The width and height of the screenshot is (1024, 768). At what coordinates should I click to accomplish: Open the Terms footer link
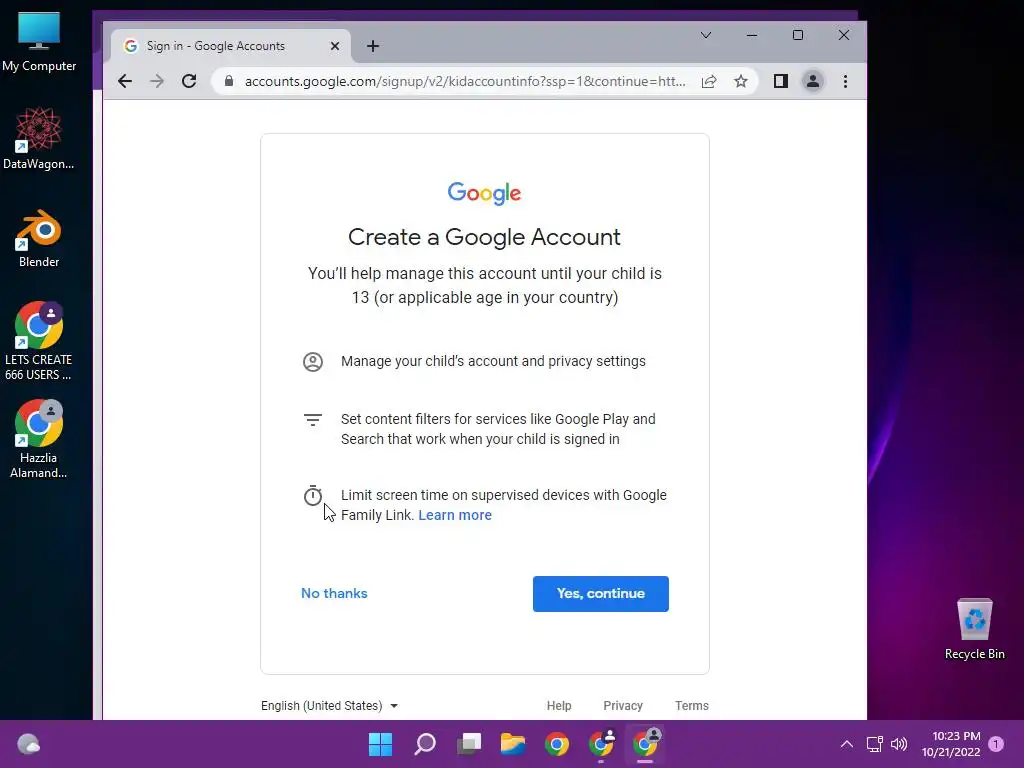pyautogui.click(x=692, y=705)
